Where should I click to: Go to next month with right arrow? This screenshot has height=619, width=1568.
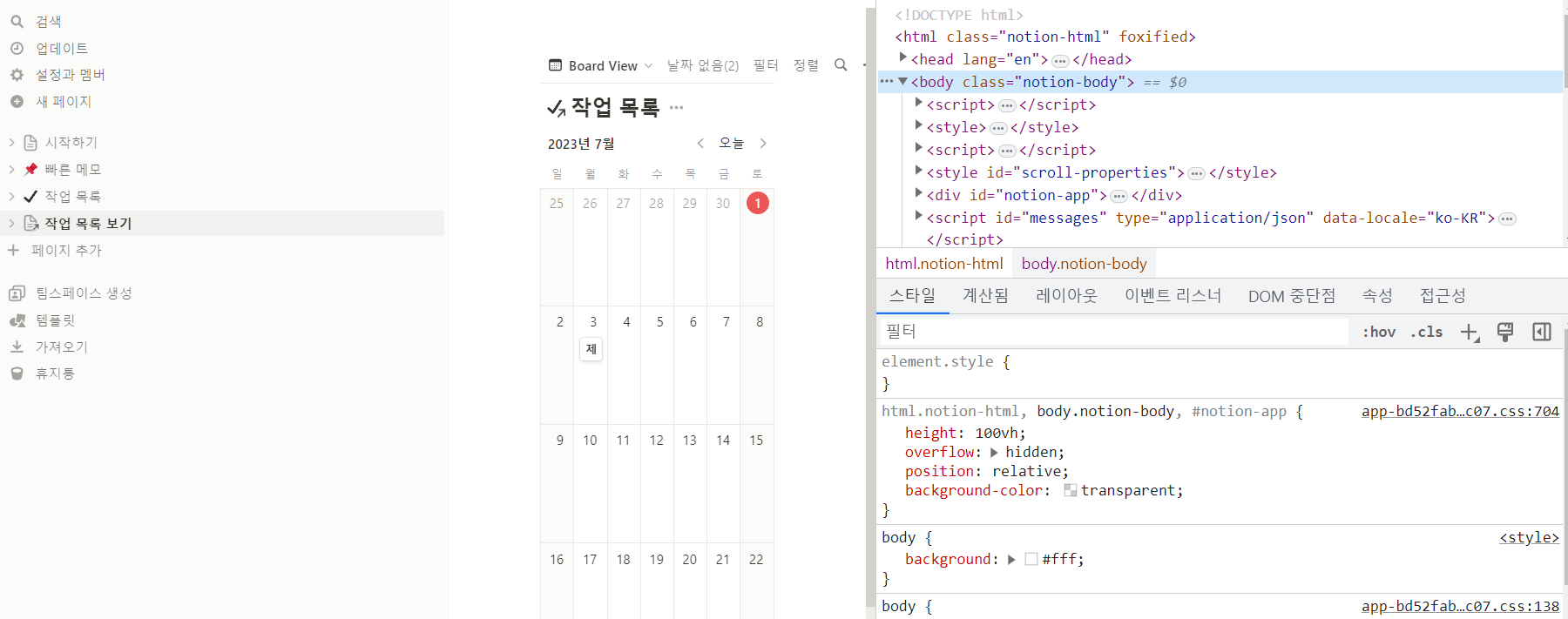click(763, 144)
